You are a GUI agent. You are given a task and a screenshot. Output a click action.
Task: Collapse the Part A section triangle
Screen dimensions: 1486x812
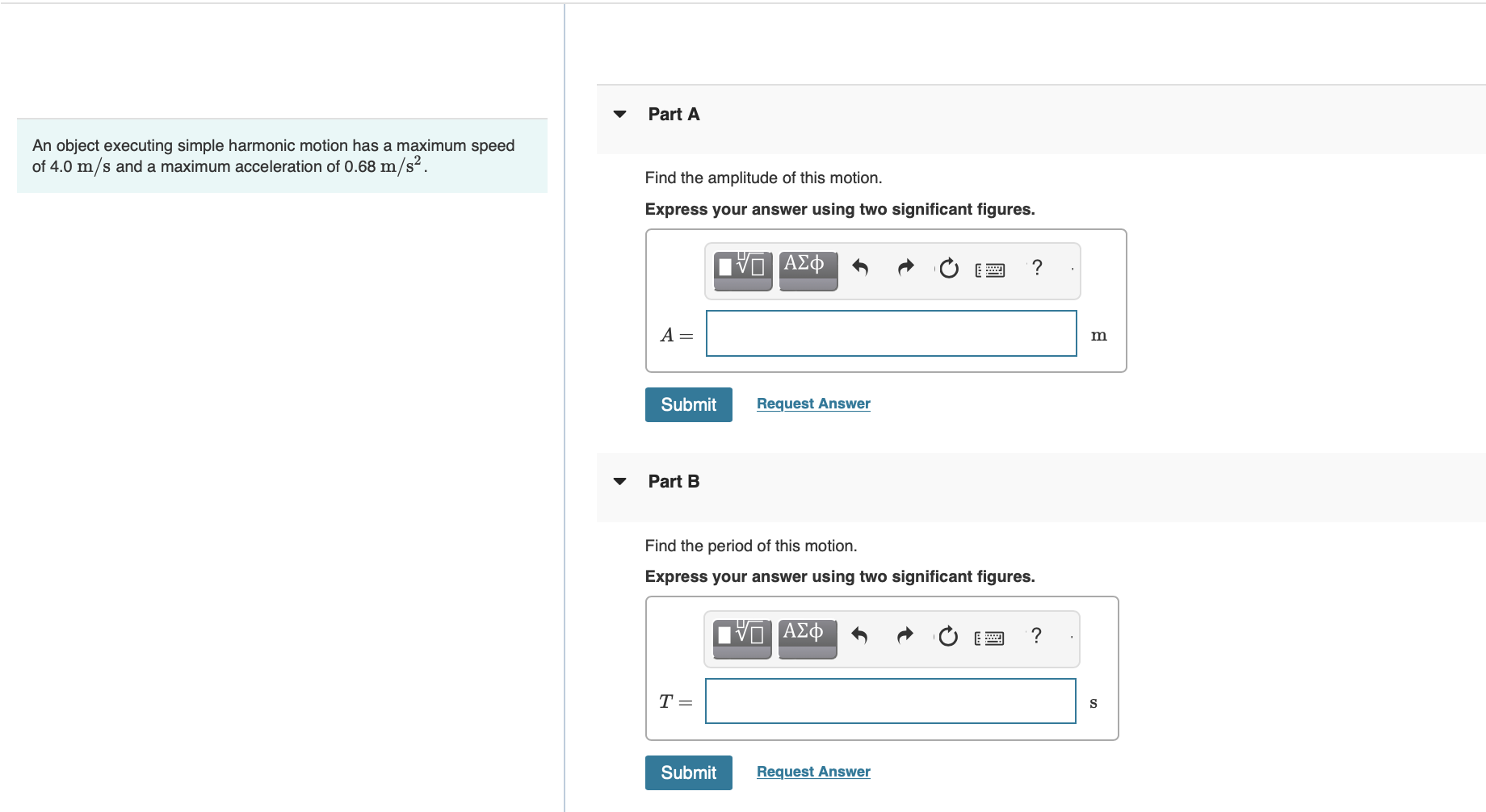coord(620,115)
